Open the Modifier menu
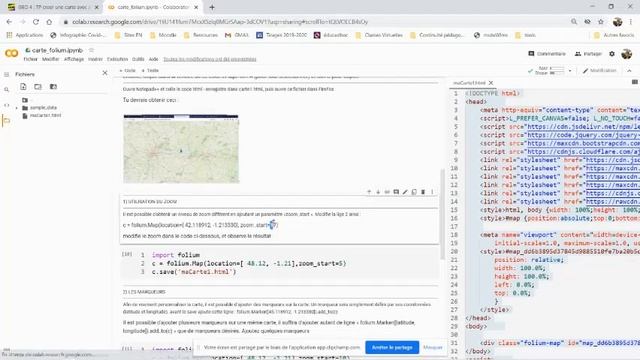This screenshot has width=640, height=360. coord(51,59)
